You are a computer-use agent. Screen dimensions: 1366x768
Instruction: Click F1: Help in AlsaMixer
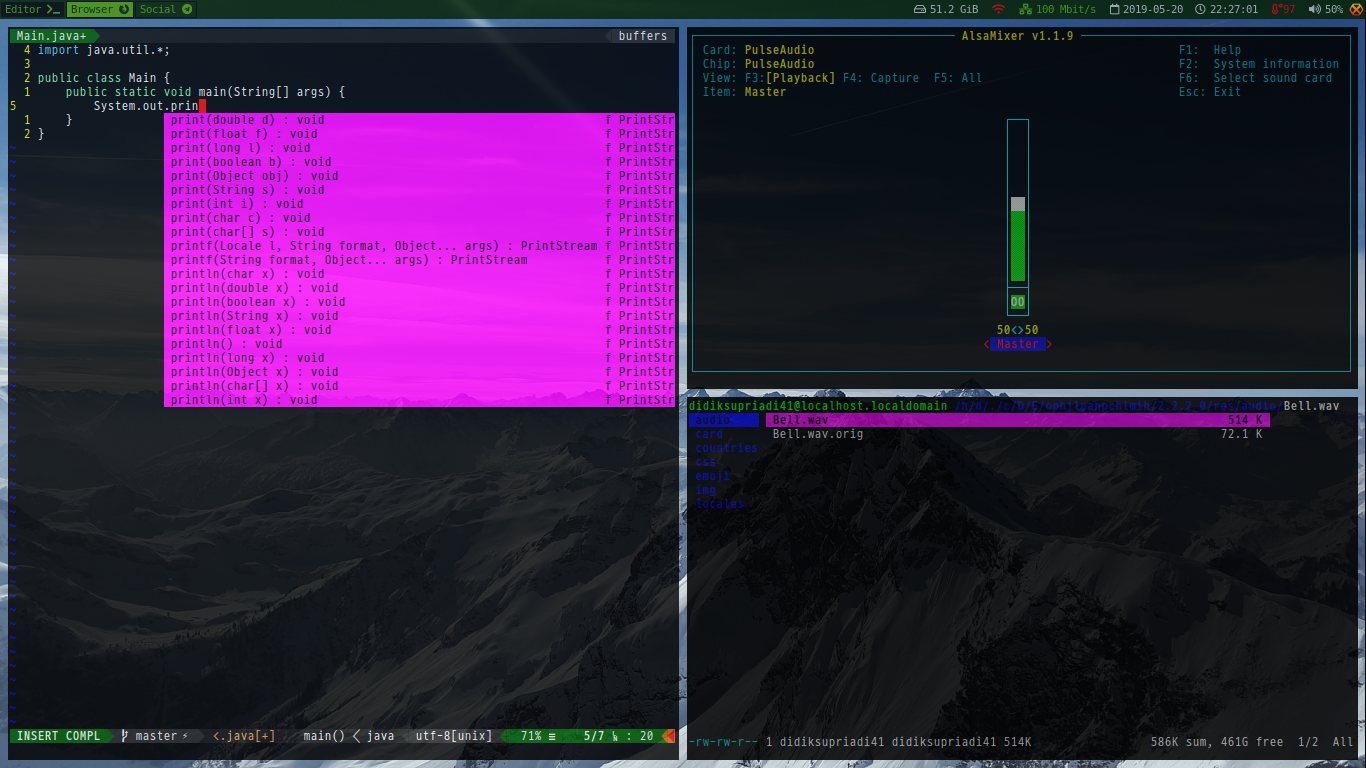(x=1210, y=50)
